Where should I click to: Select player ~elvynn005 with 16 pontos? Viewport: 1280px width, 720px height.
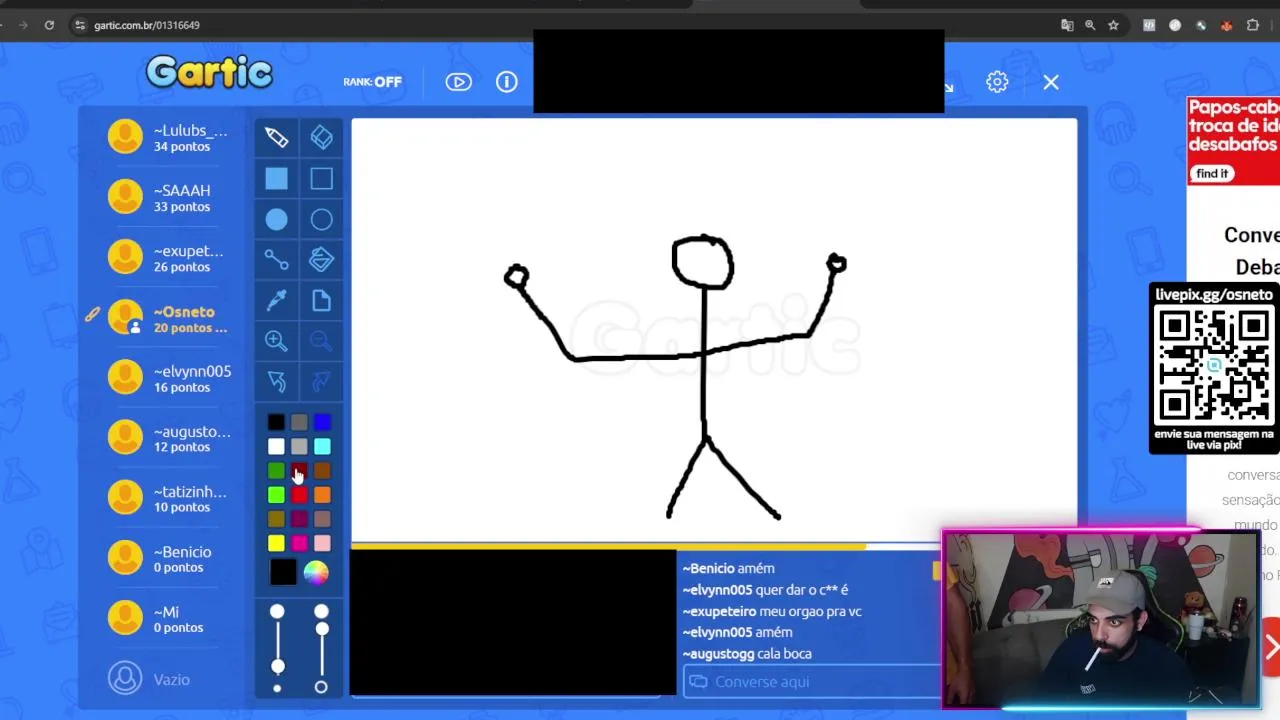pos(169,378)
